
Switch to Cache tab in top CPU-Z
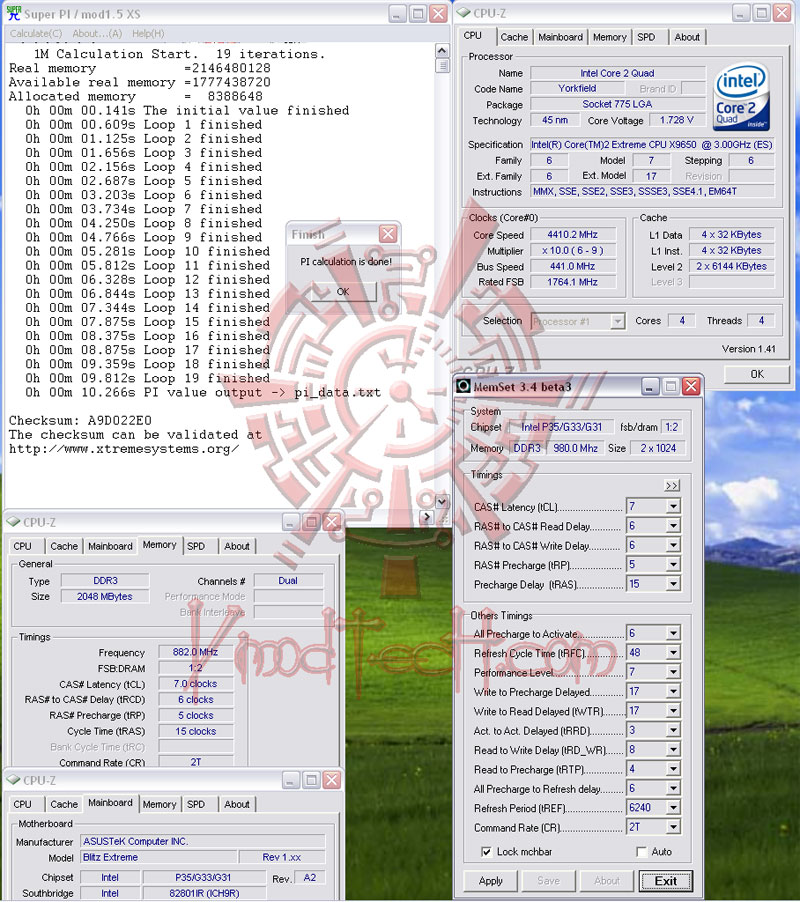514,37
